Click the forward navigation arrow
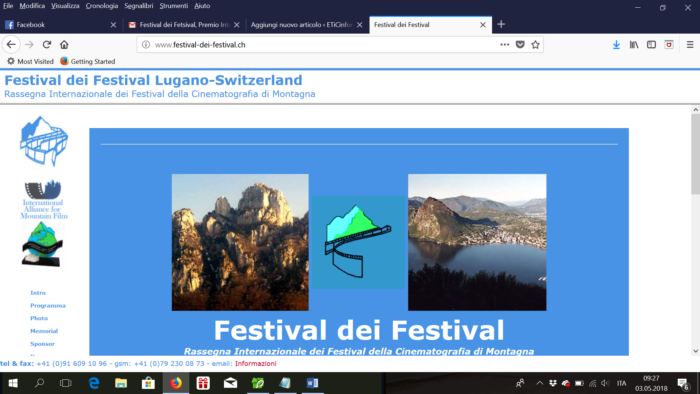The height and width of the screenshot is (394, 700). (29, 45)
